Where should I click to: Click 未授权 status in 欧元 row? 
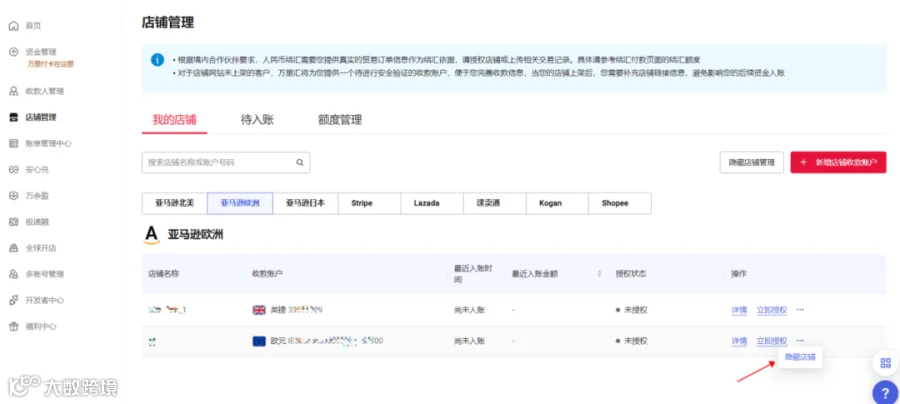point(632,341)
